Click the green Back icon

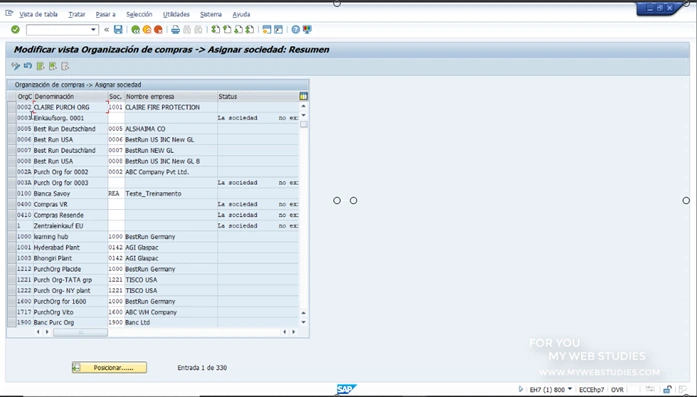pyautogui.click(x=136, y=30)
